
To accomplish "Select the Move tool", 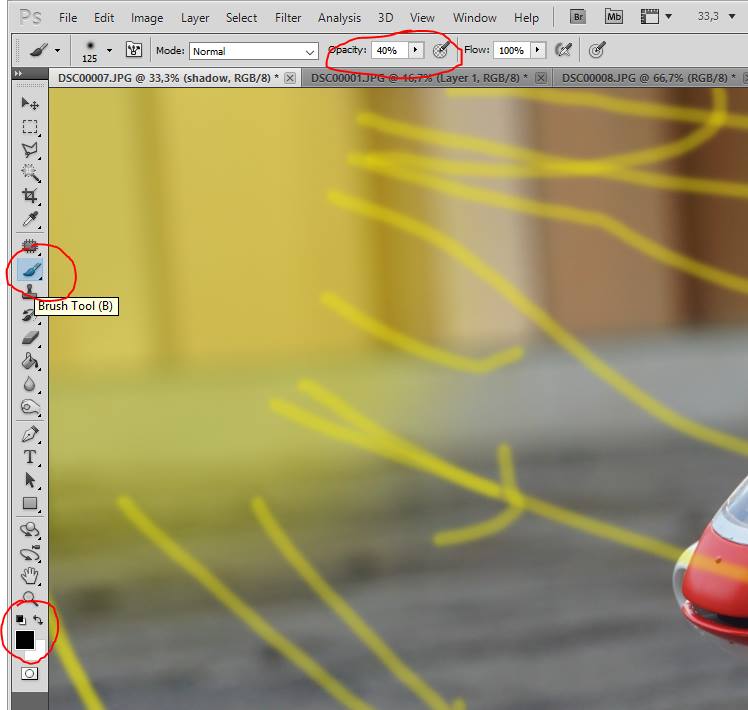I will [x=30, y=103].
